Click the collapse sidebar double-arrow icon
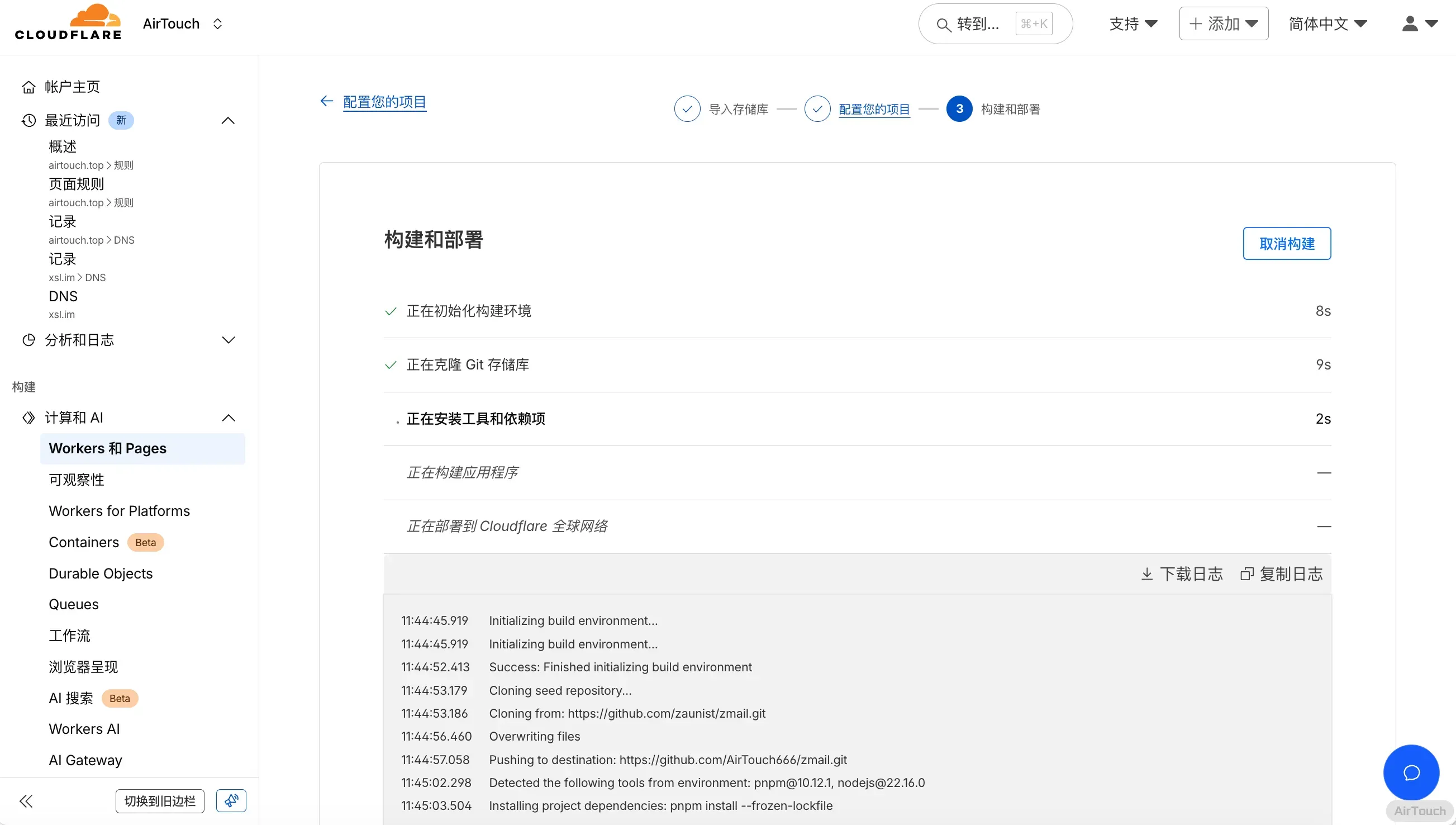The width and height of the screenshot is (1456, 825). pyautogui.click(x=26, y=800)
